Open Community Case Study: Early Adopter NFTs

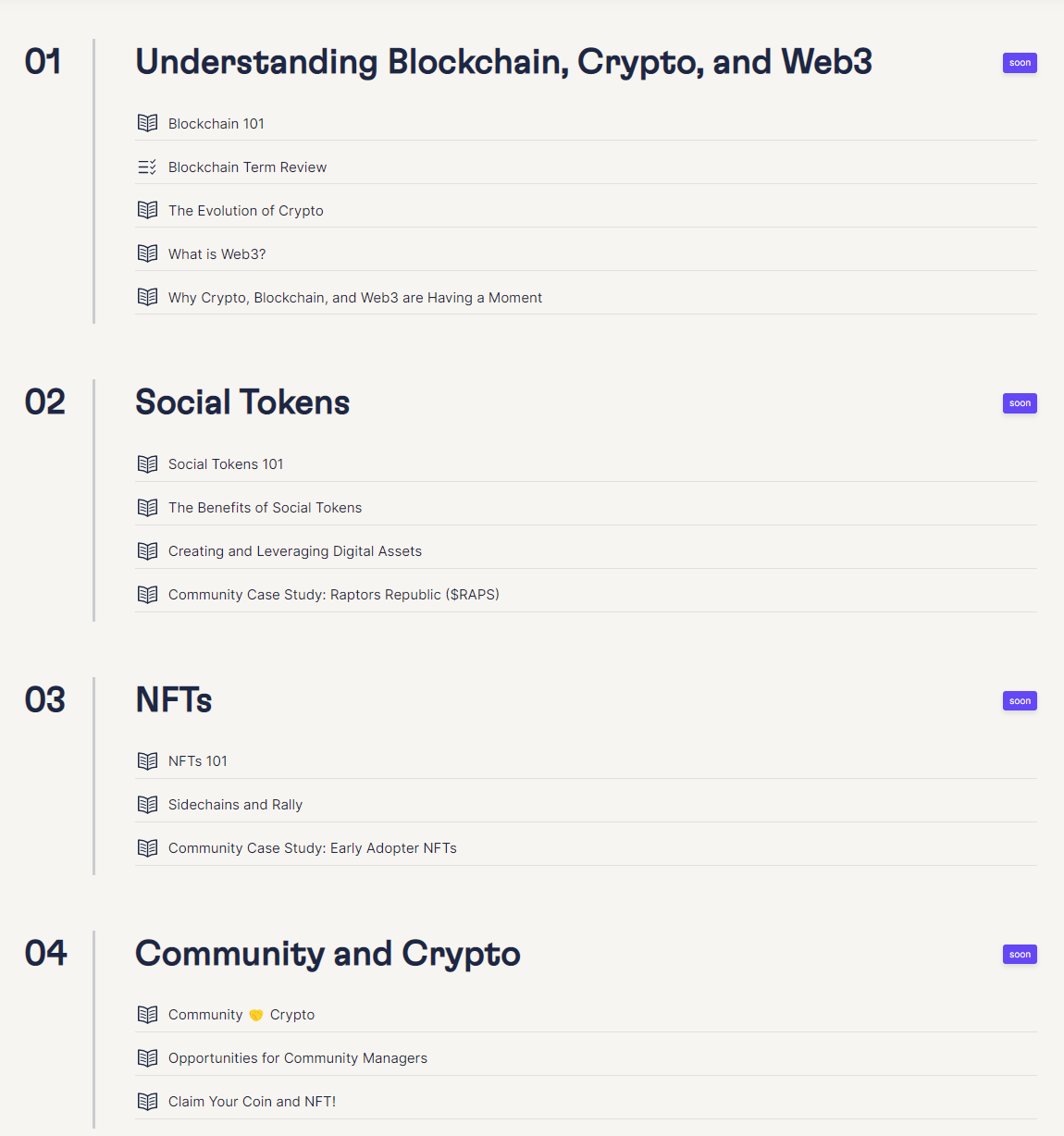[x=586, y=847]
